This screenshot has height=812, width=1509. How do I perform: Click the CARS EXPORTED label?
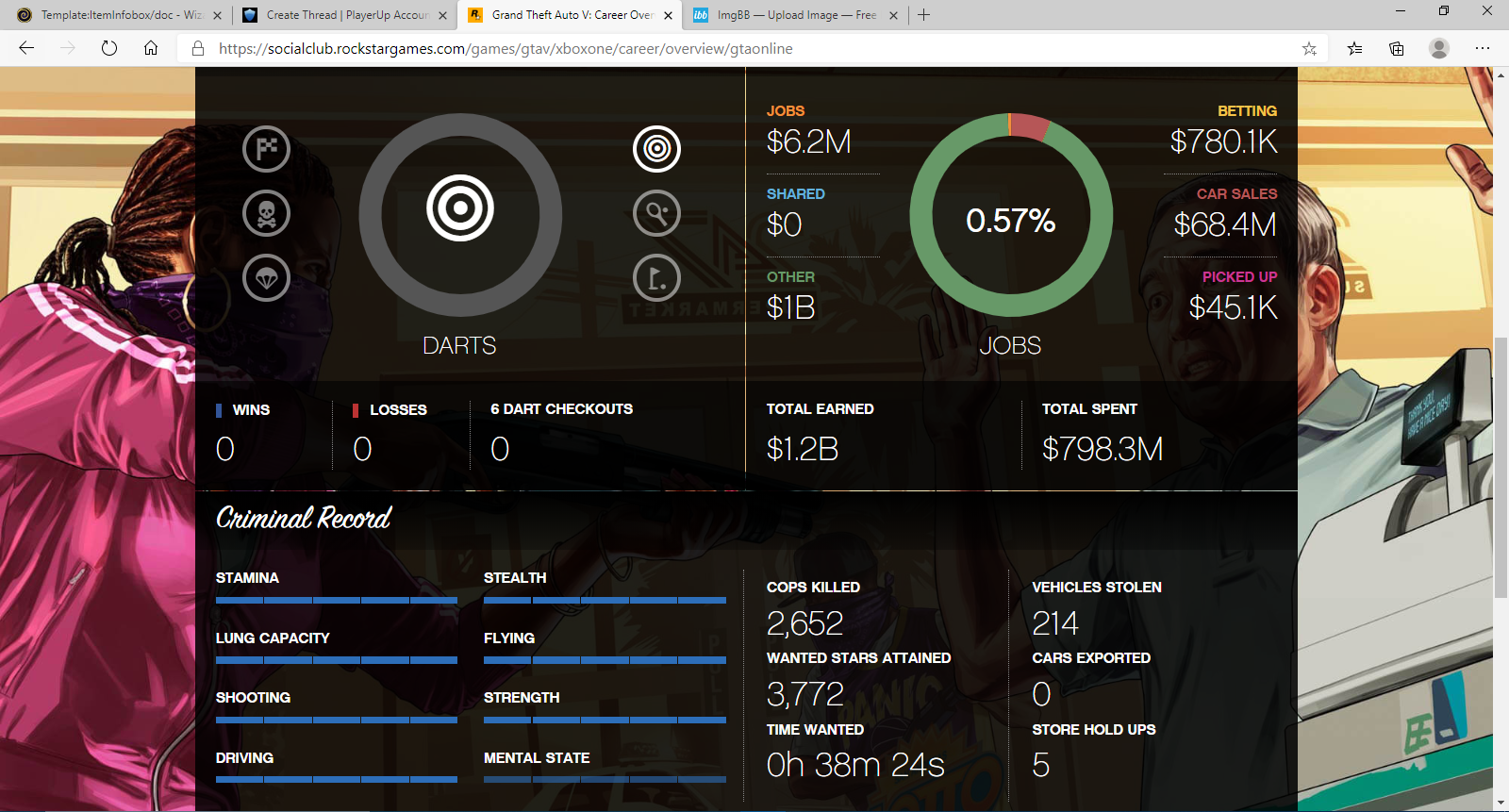pyautogui.click(x=1091, y=658)
